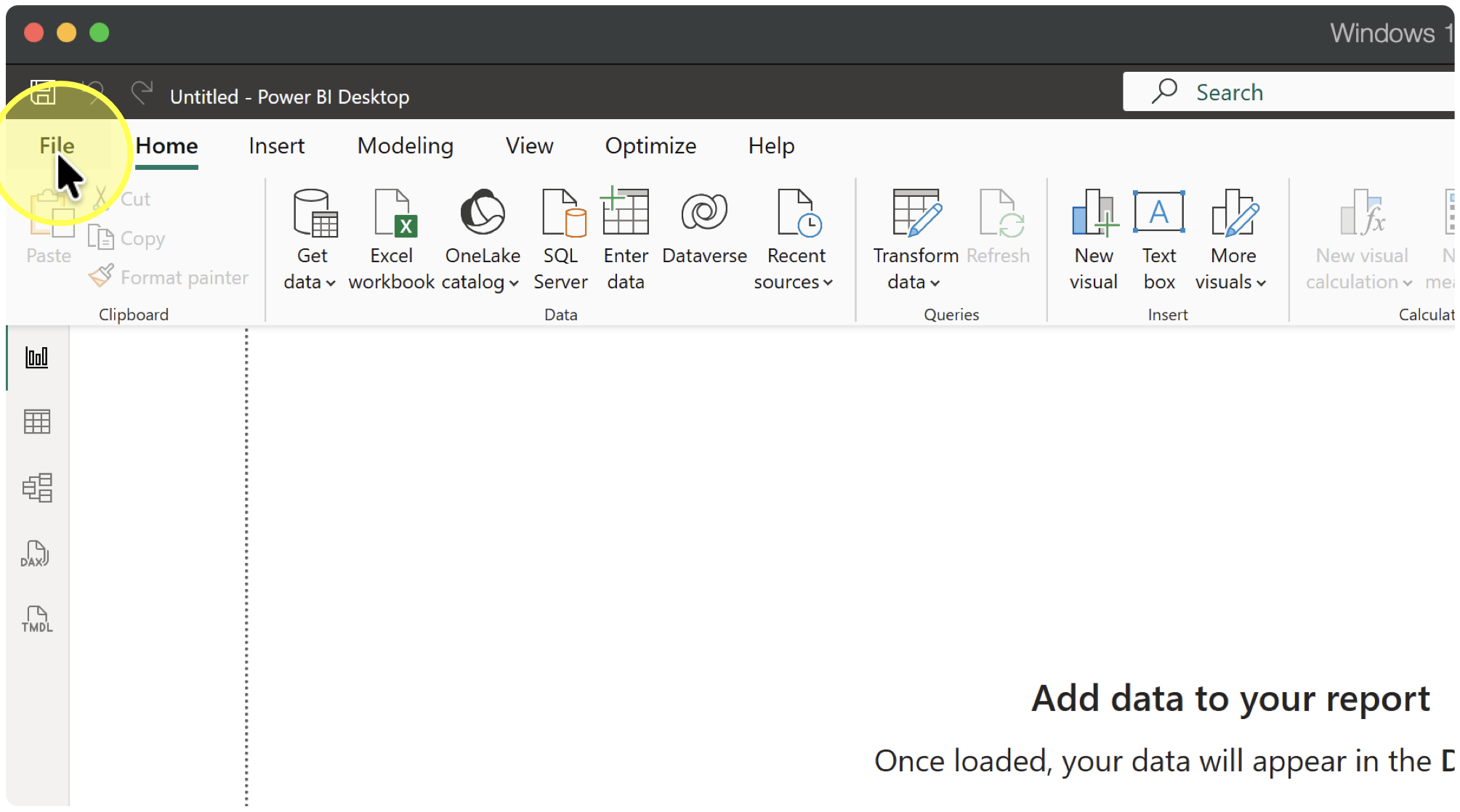
Task: Click the Cut scissors button
Action: click(x=121, y=198)
